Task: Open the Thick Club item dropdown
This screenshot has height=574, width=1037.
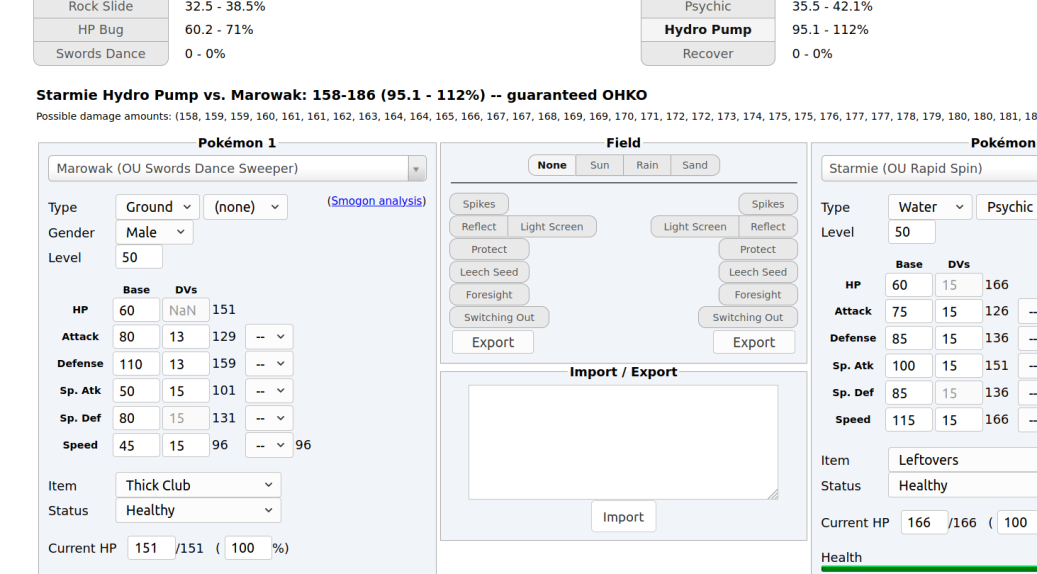Action: pyautogui.click(x=198, y=485)
